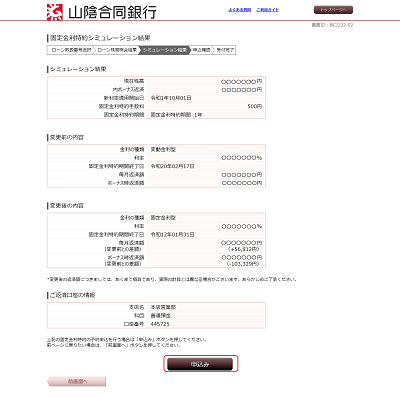Viewport: 400px width, 397px height.
Task: Select the 受付完了 progress step
Action: click(x=225, y=50)
